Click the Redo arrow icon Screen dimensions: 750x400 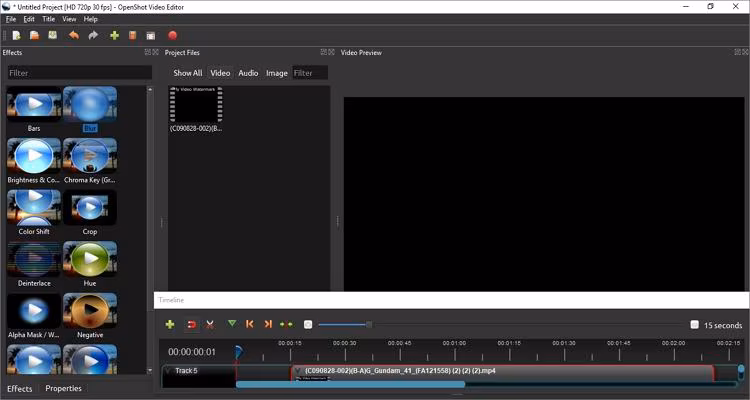[x=93, y=35]
